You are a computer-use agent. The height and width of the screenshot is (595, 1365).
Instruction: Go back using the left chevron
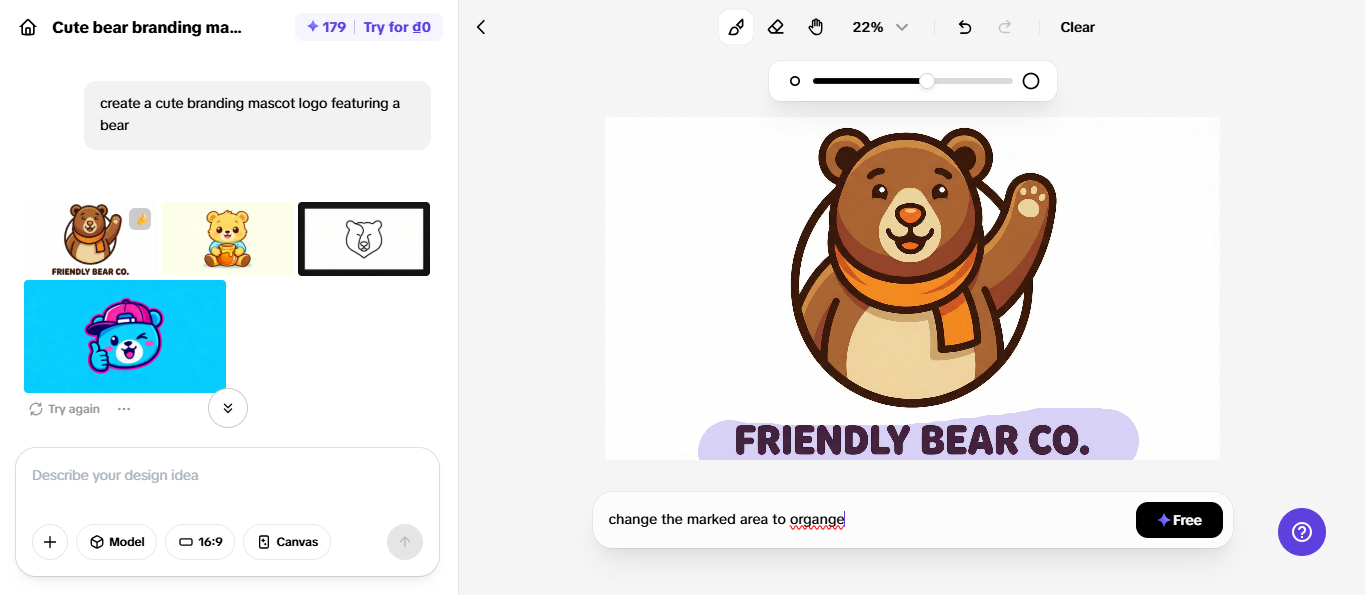(481, 27)
